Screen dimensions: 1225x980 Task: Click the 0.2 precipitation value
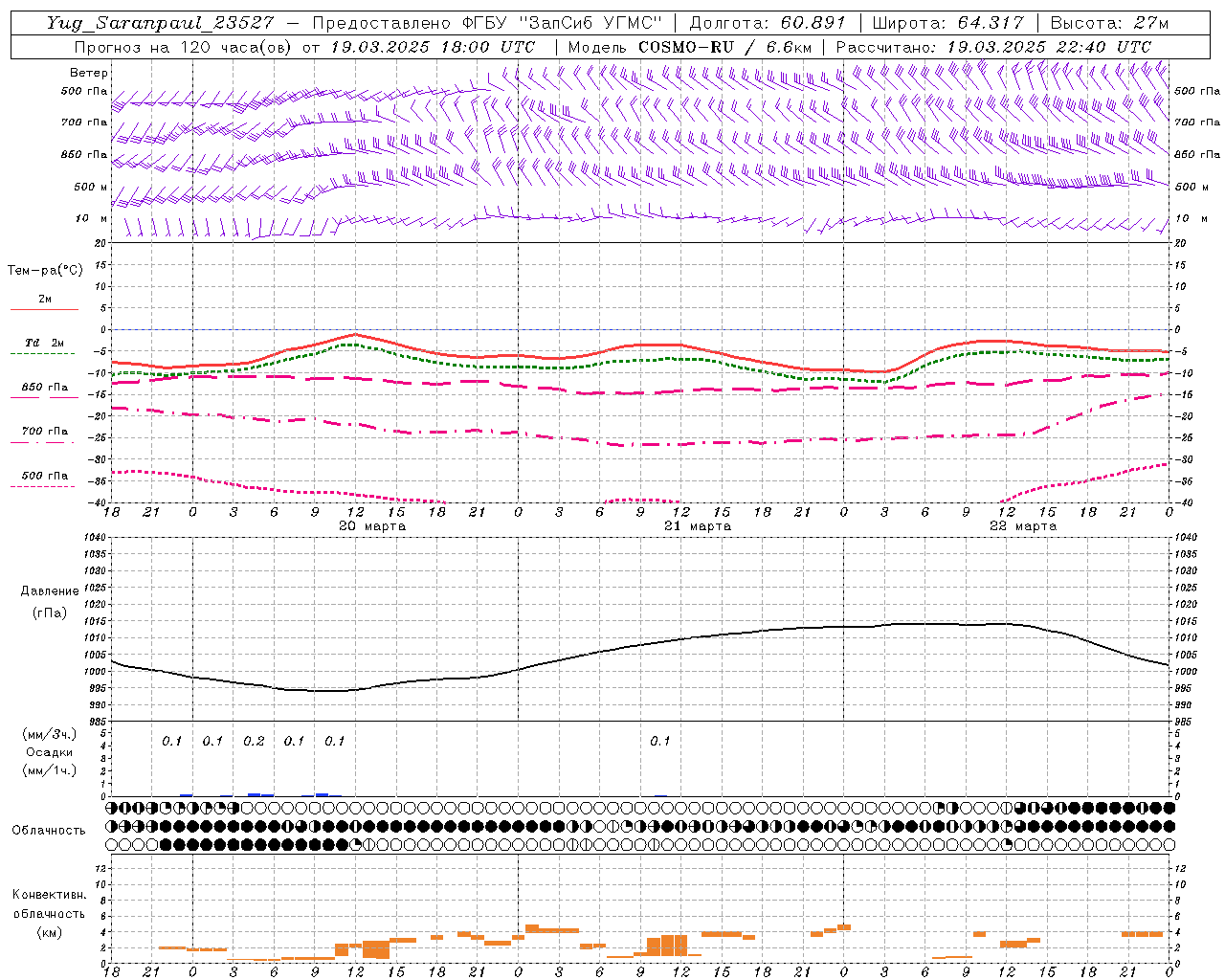(254, 742)
